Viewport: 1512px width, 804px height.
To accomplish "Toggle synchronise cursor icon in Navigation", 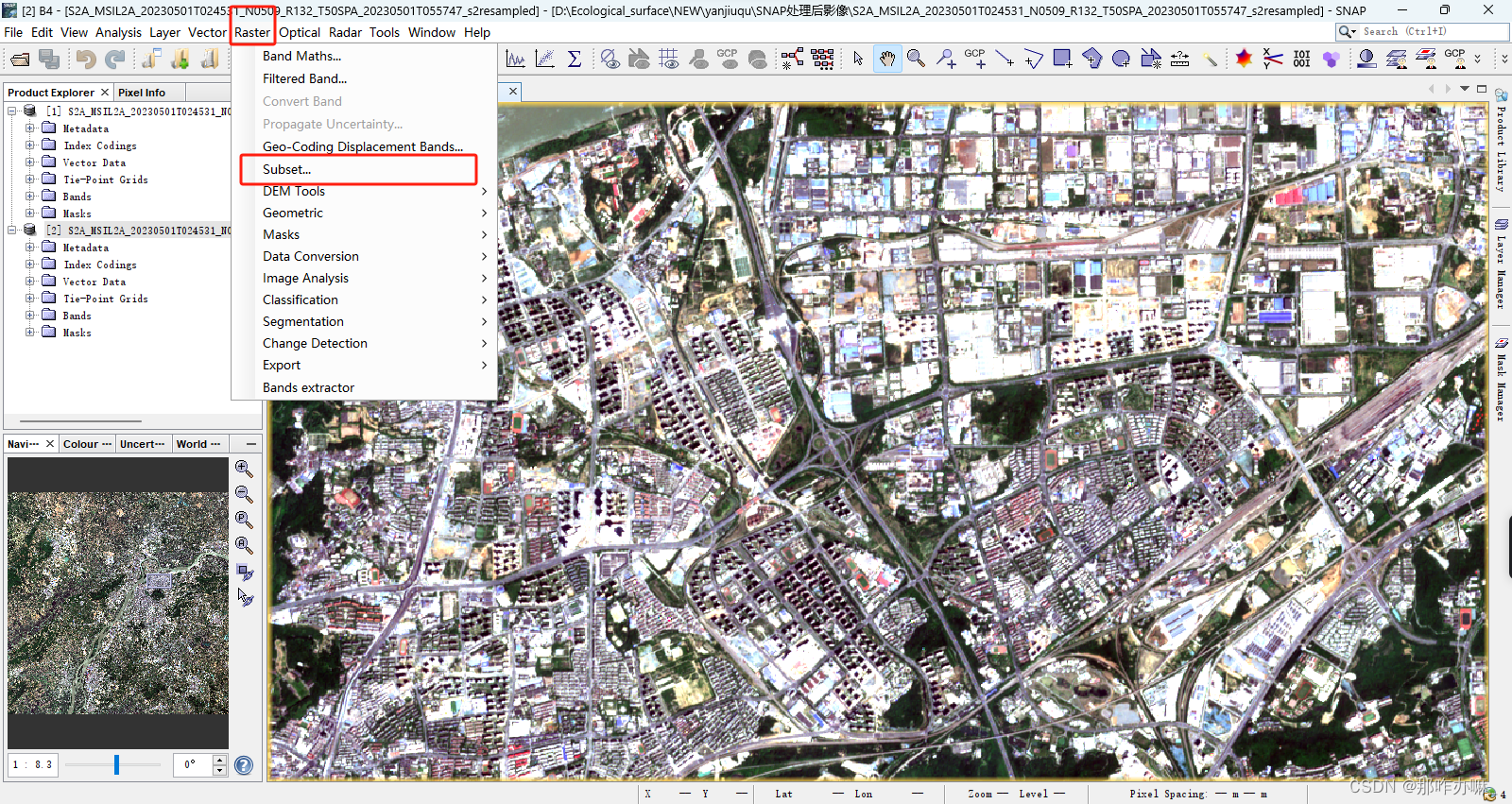I will click(245, 597).
